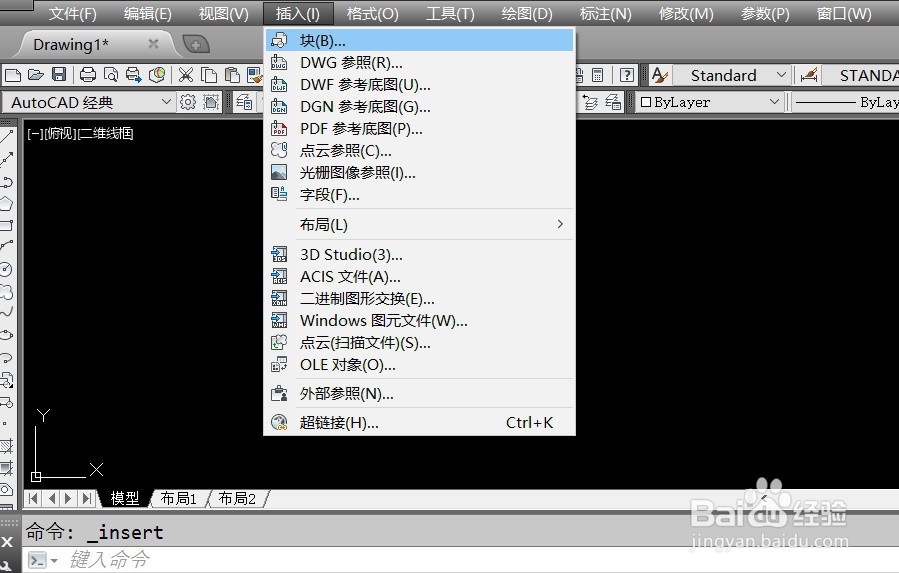Open workspace settings gear icon
The width and height of the screenshot is (899, 573).
[x=187, y=102]
